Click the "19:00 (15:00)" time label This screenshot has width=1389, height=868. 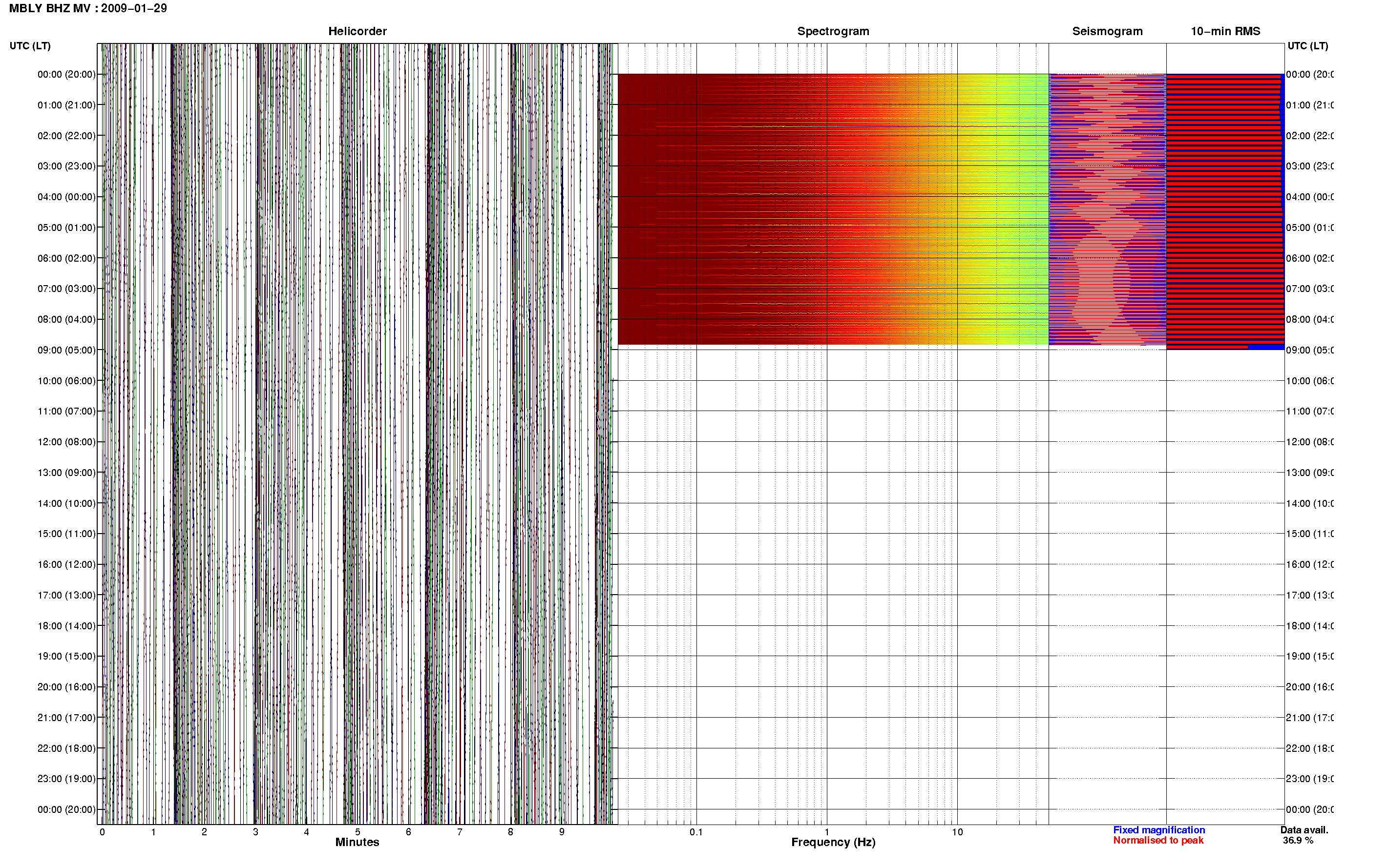pos(66,656)
